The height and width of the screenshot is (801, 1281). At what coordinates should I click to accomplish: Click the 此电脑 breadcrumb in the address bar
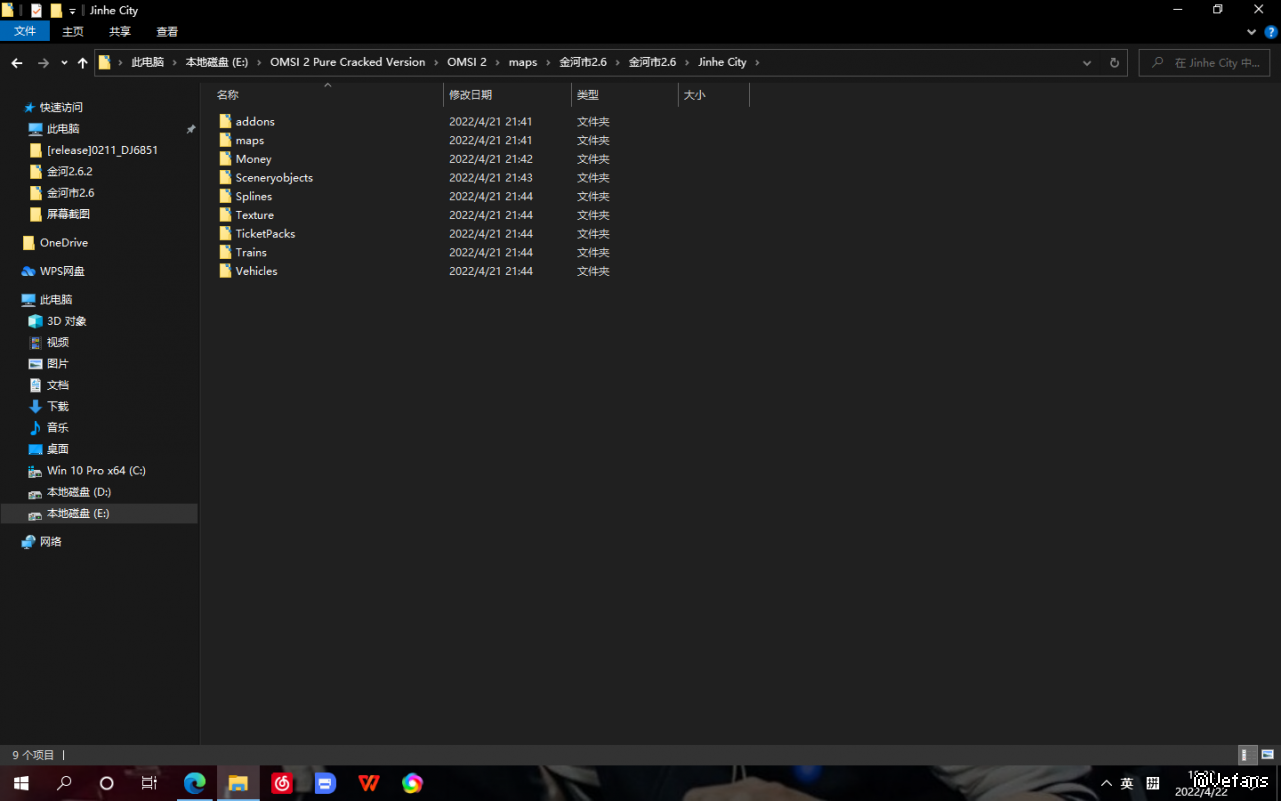point(147,62)
